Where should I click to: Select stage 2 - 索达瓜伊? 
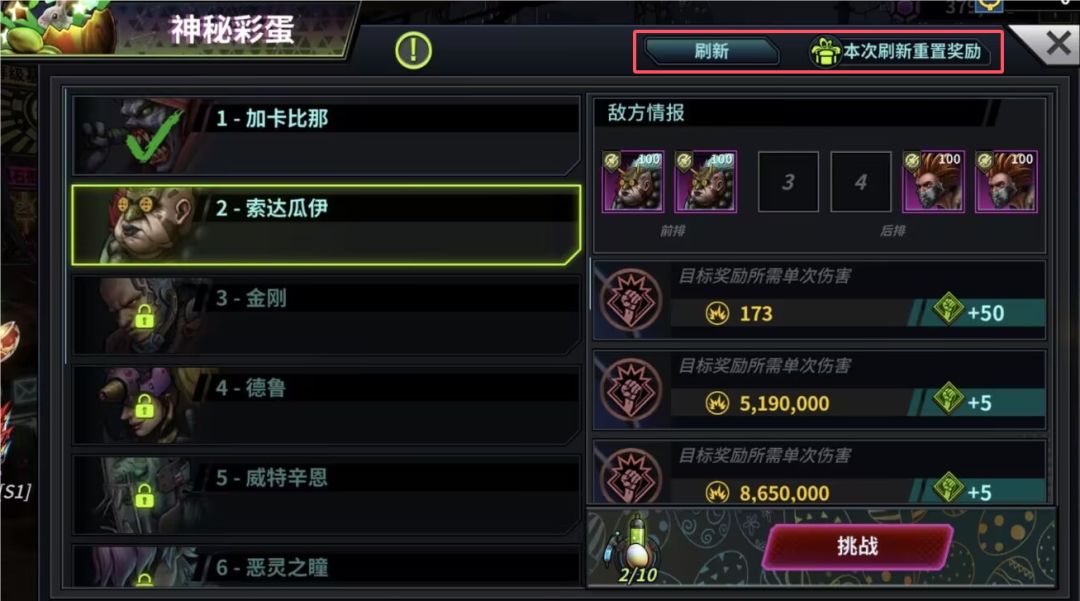point(326,224)
